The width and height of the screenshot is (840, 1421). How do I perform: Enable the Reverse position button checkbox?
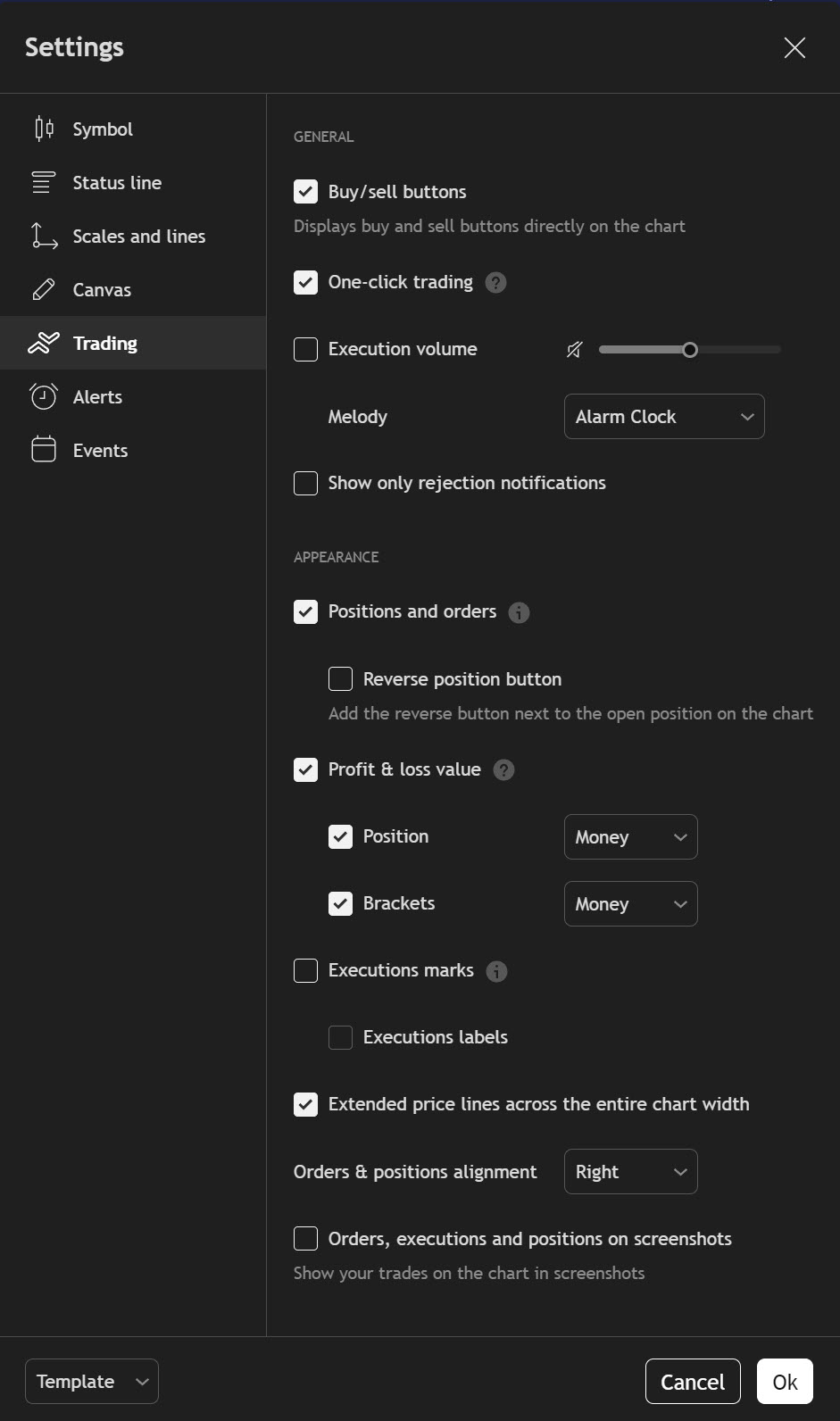pyautogui.click(x=340, y=679)
